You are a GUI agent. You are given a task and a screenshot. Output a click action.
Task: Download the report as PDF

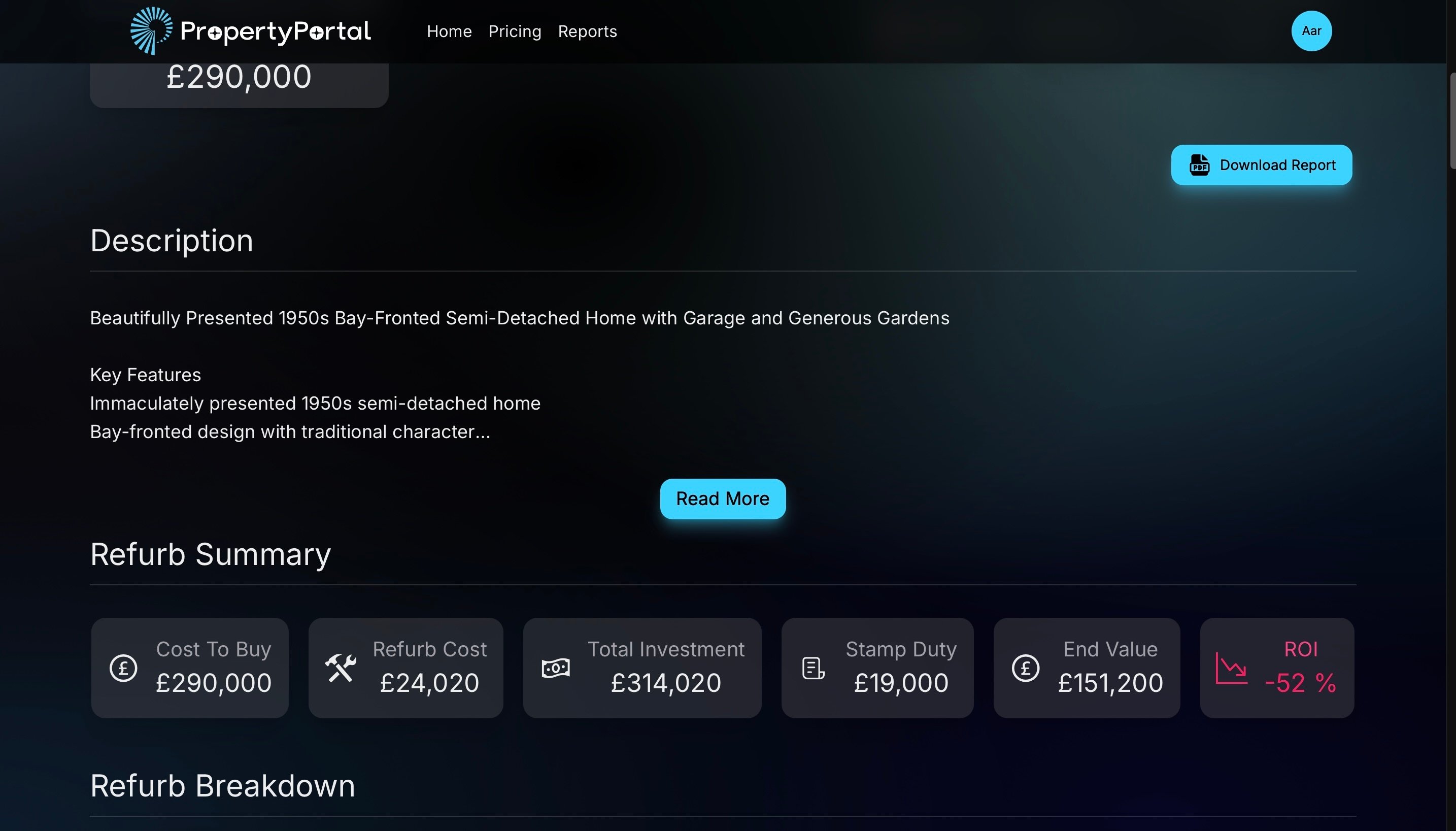tap(1261, 165)
